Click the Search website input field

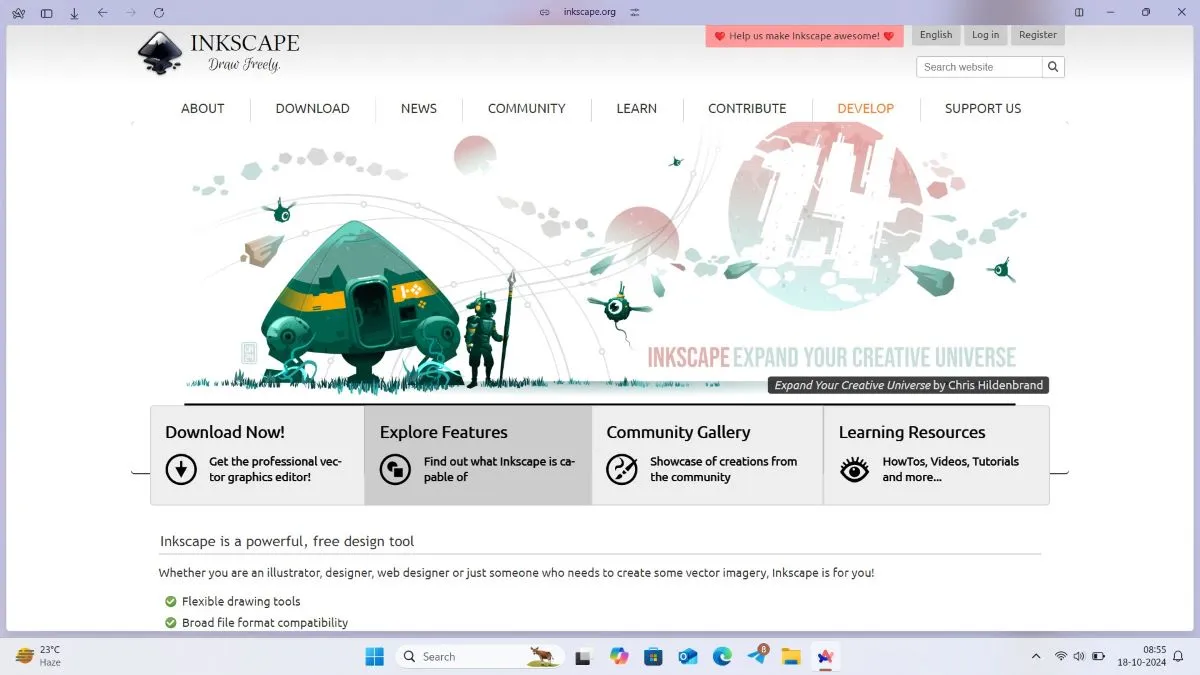[979, 67]
